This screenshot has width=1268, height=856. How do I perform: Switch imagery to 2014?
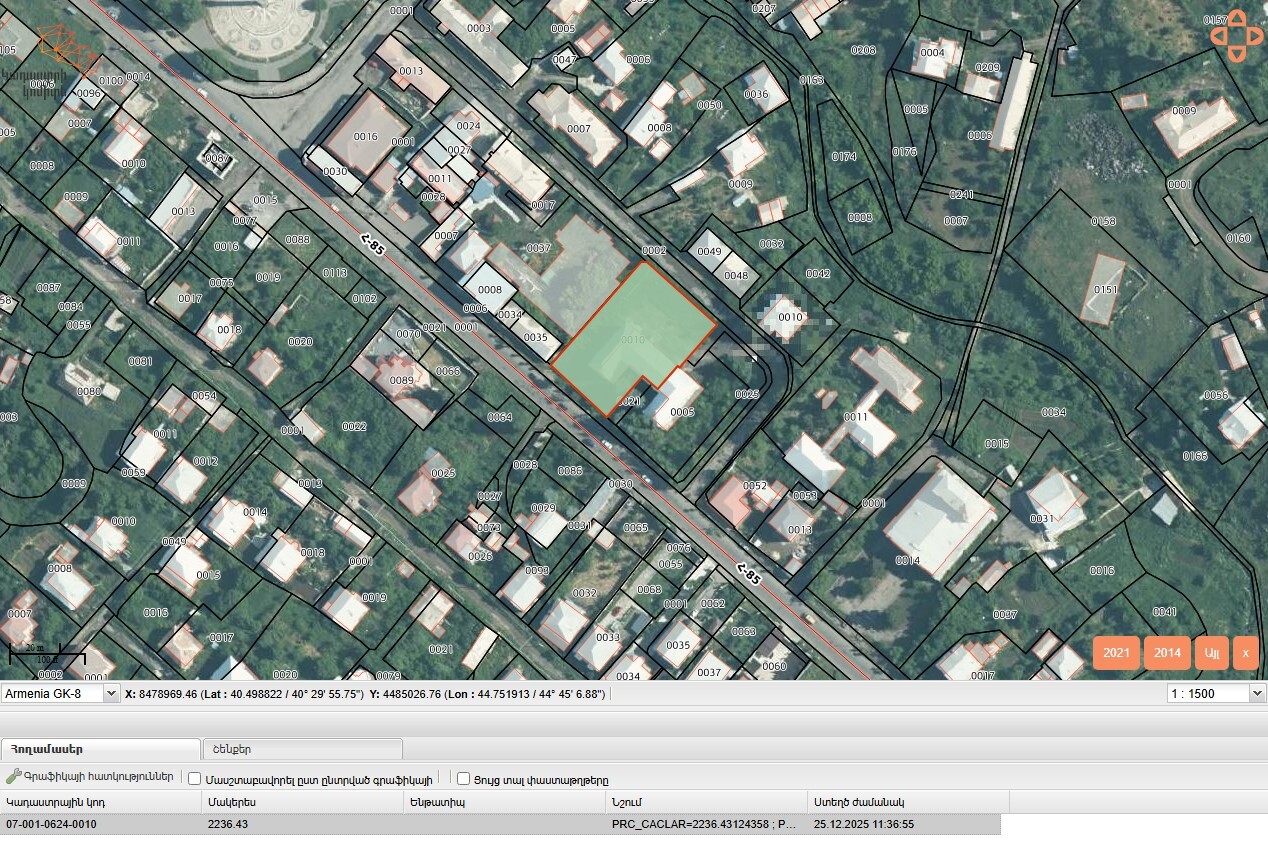[1167, 653]
